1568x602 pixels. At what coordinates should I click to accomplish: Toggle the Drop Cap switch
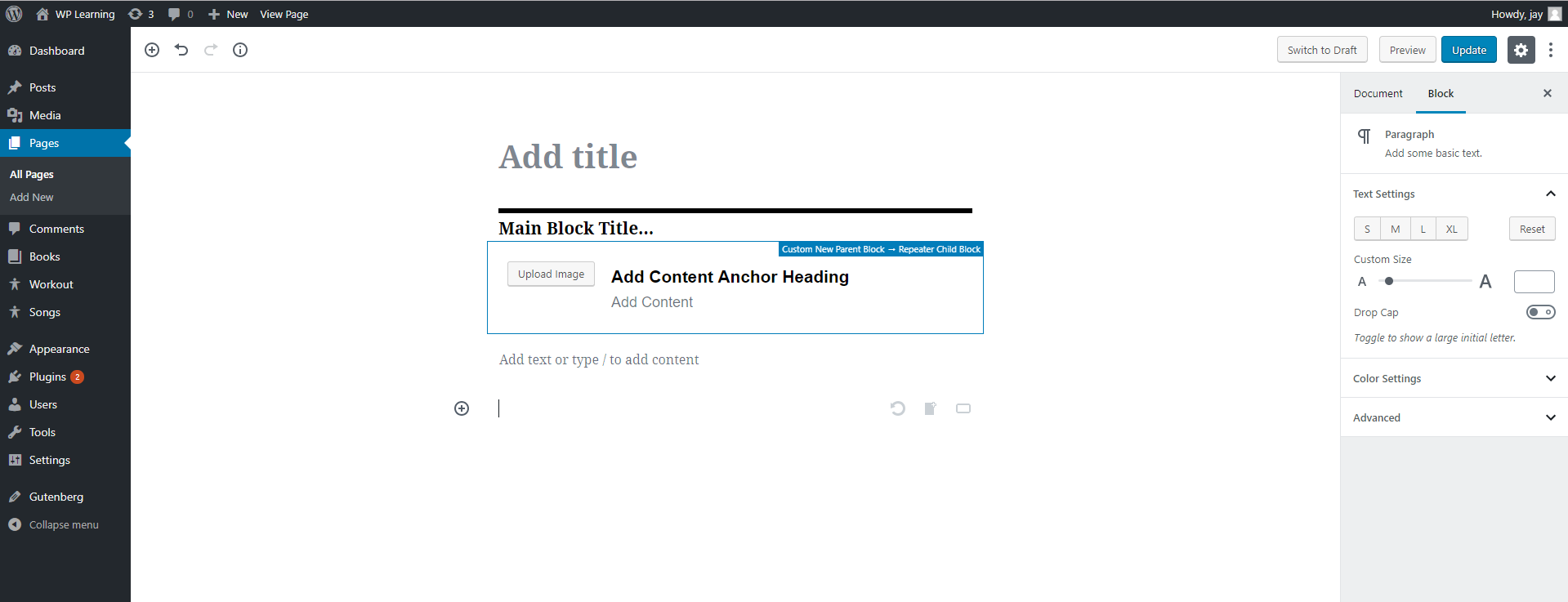point(1541,312)
